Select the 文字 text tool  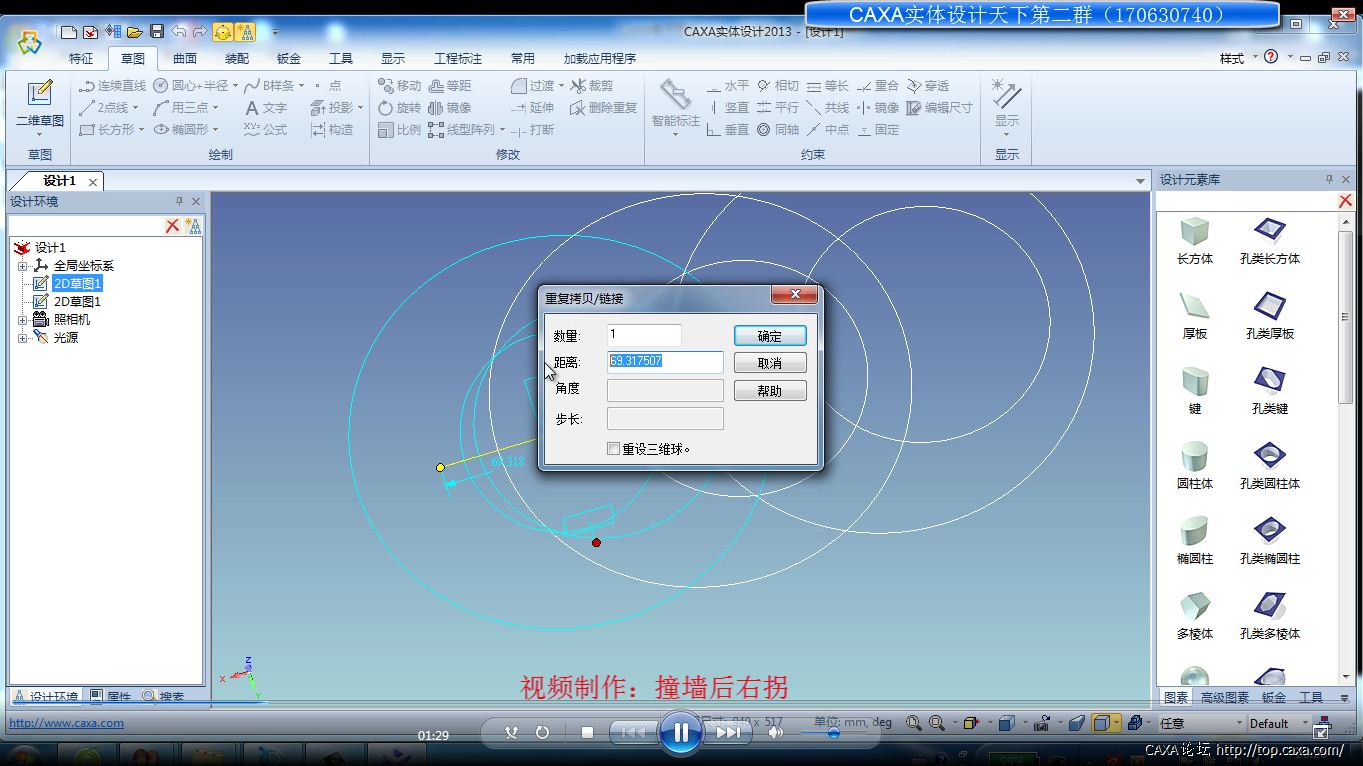pos(265,108)
